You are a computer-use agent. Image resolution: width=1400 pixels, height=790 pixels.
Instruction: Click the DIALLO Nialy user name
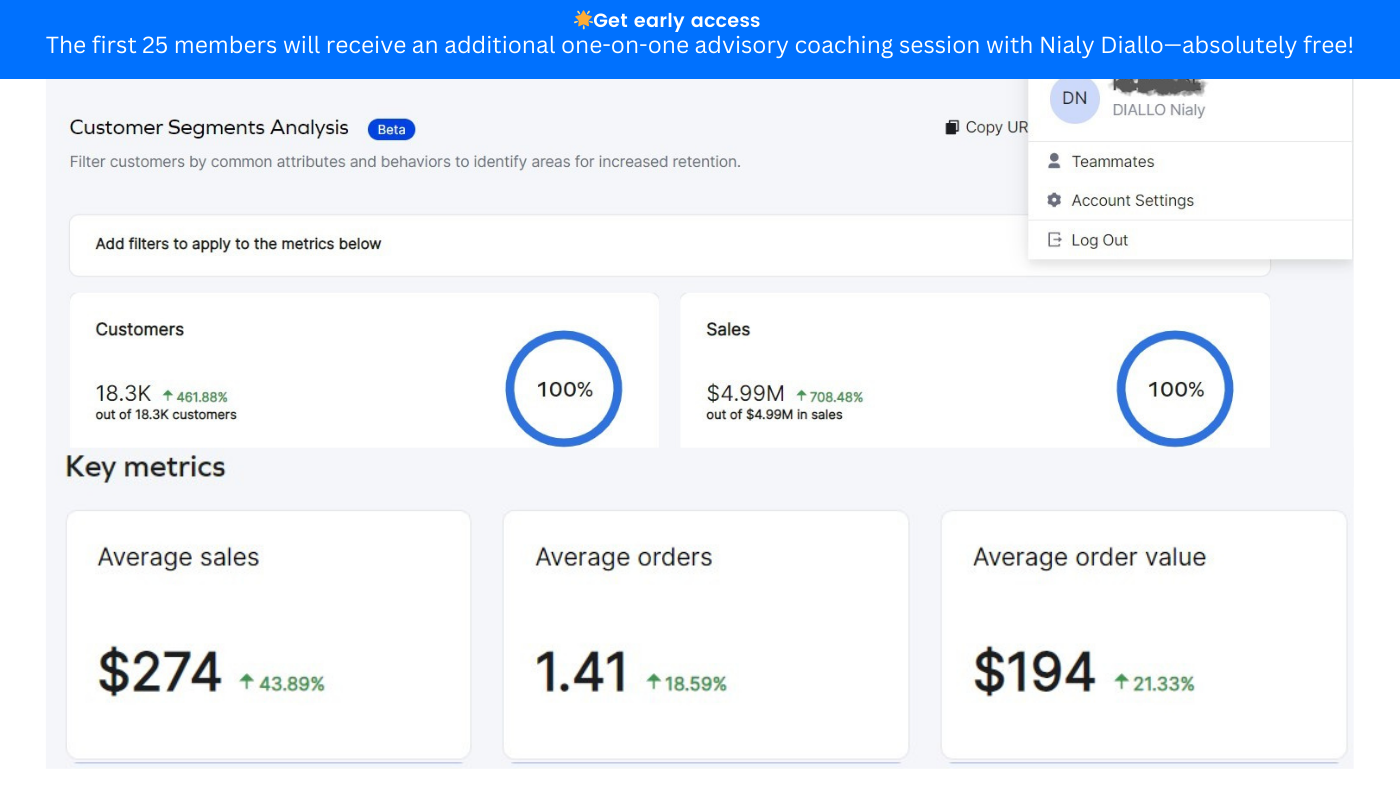coord(1158,110)
